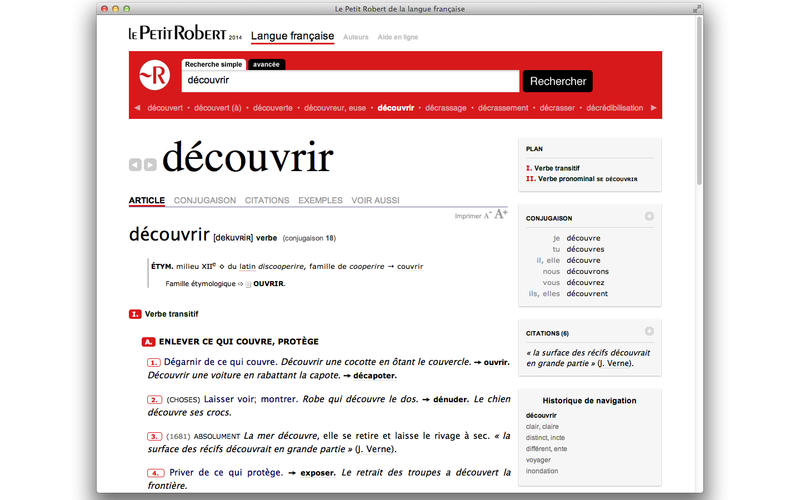Click conjugated form ils, elles découvrent
This screenshot has width=800, height=500.
coord(568,294)
